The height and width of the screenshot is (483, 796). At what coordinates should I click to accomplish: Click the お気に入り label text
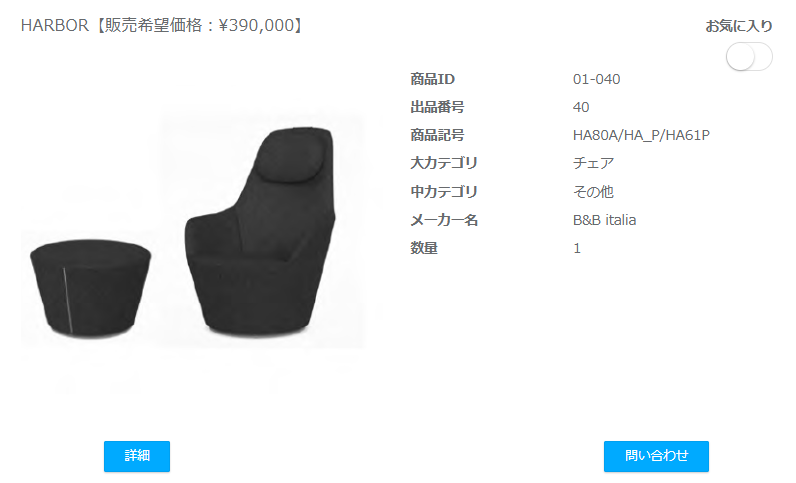point(739,26)
